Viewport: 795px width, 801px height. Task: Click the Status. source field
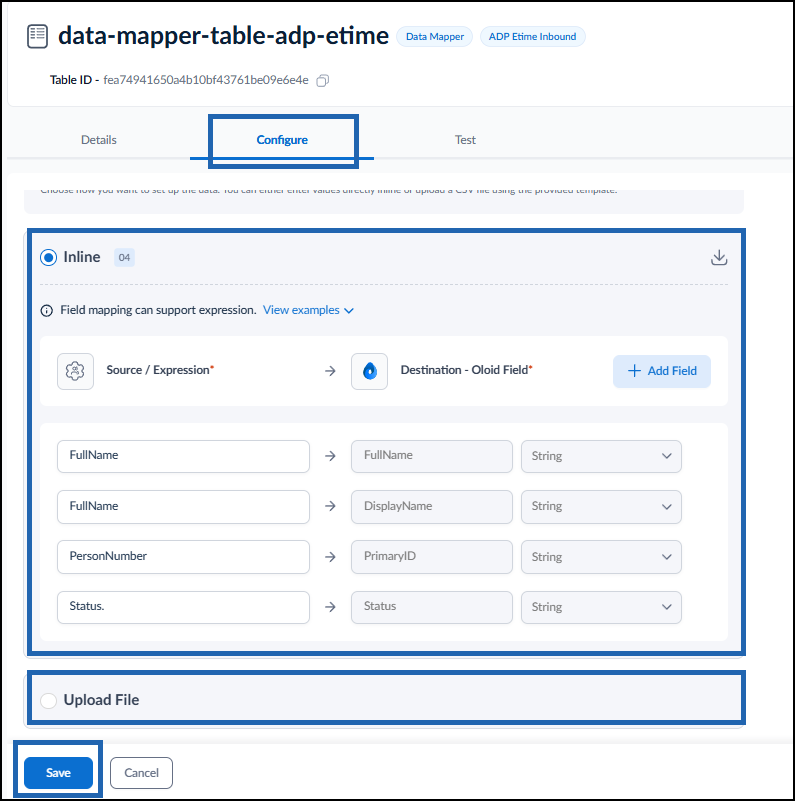pos(183,607)
